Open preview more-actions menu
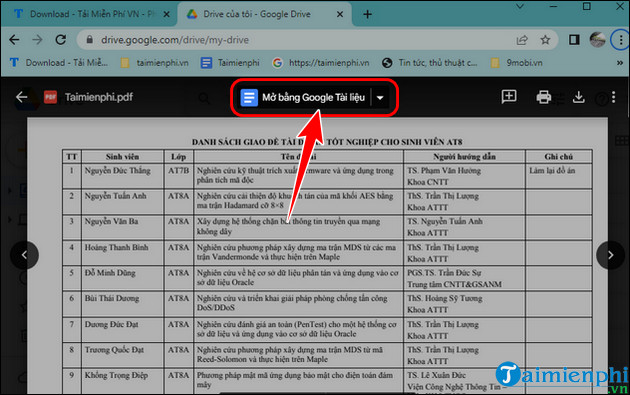The image size is (630, 395). tap(613, 97)
